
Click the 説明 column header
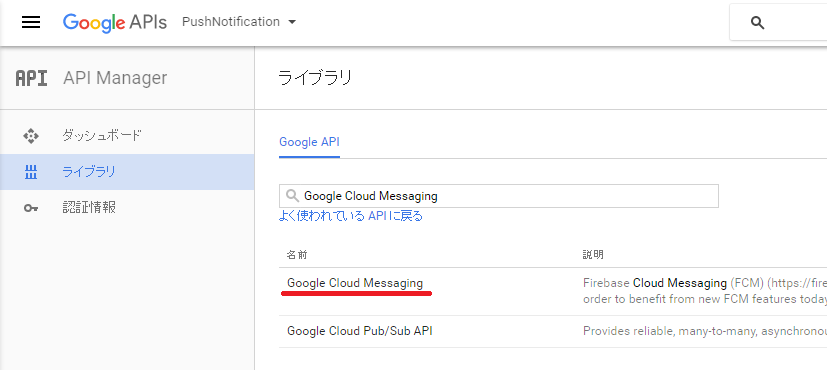point(593,255)
